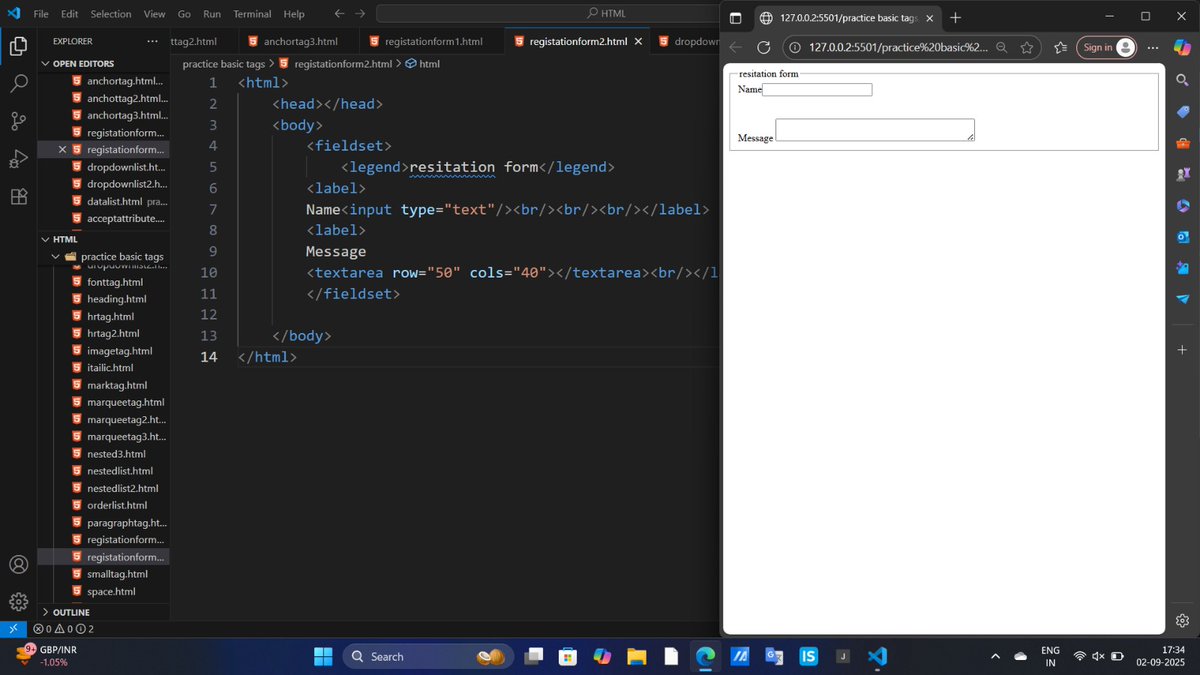Open the Manage gear in VS Code
Image resolution: width=1200 pixels, height=675 pixels.
18,602
